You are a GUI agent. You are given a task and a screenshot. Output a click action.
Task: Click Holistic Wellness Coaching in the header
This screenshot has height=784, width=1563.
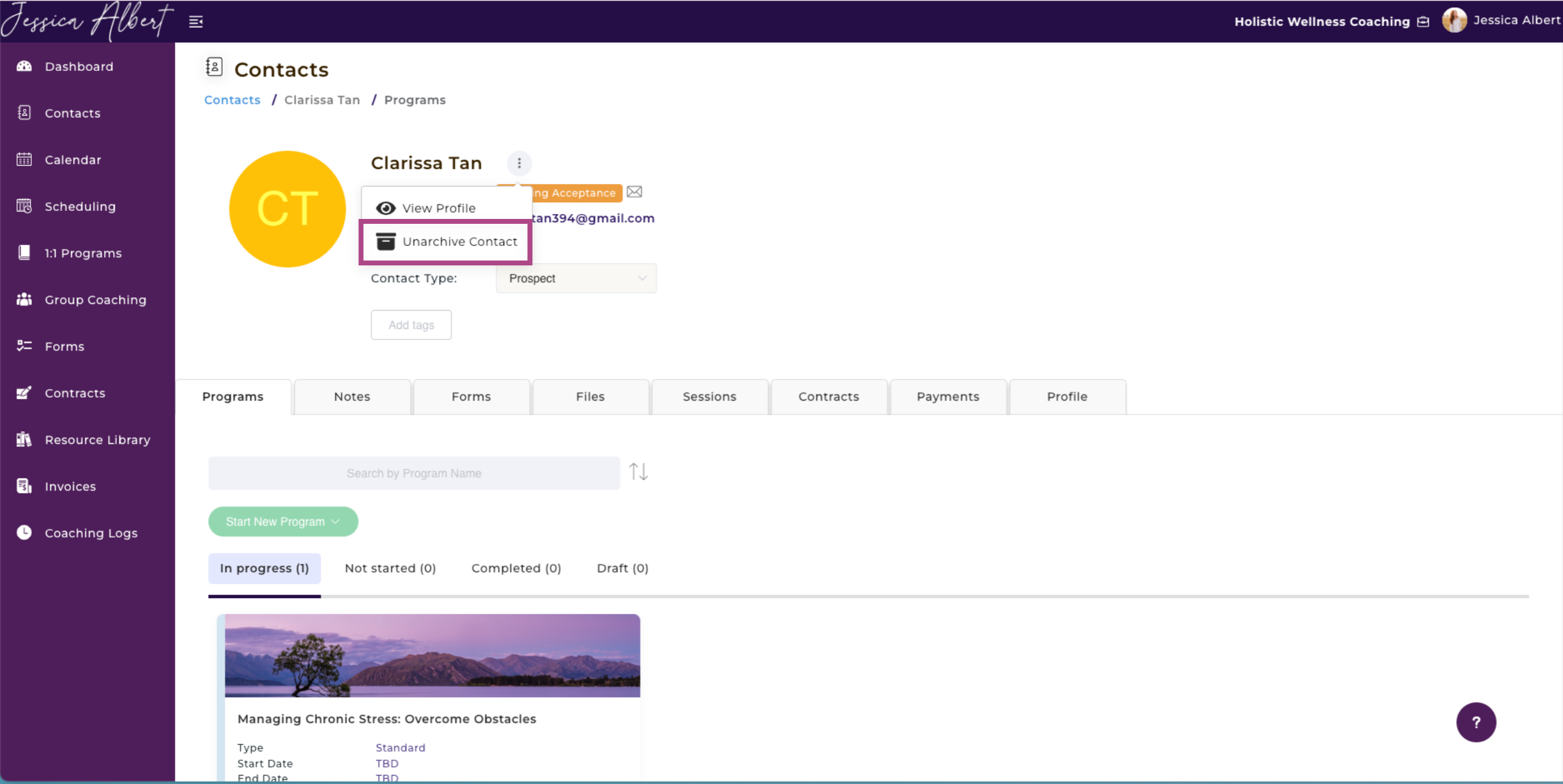point(1322,22)
